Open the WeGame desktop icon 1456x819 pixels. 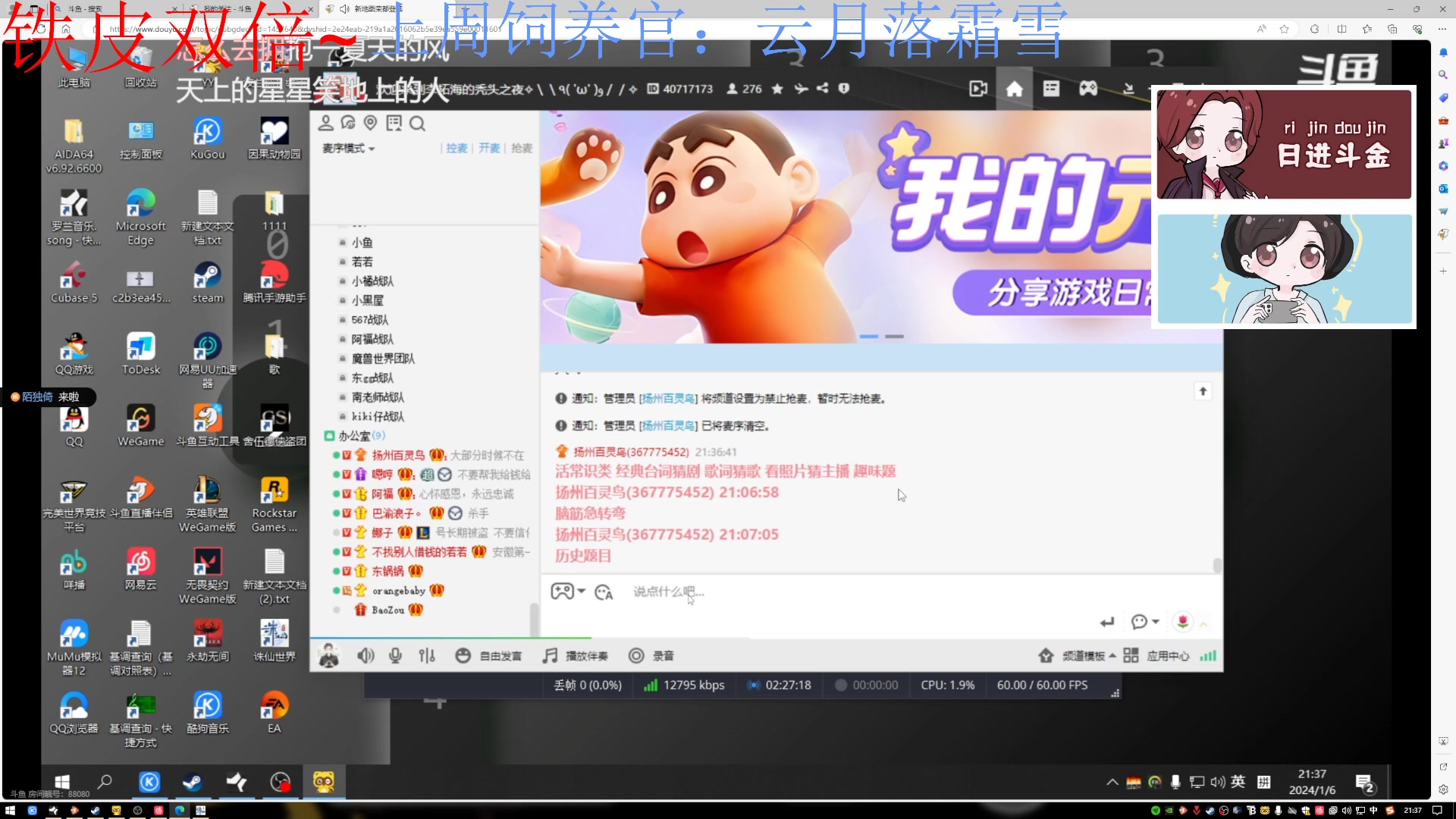[x=140, y=425]
